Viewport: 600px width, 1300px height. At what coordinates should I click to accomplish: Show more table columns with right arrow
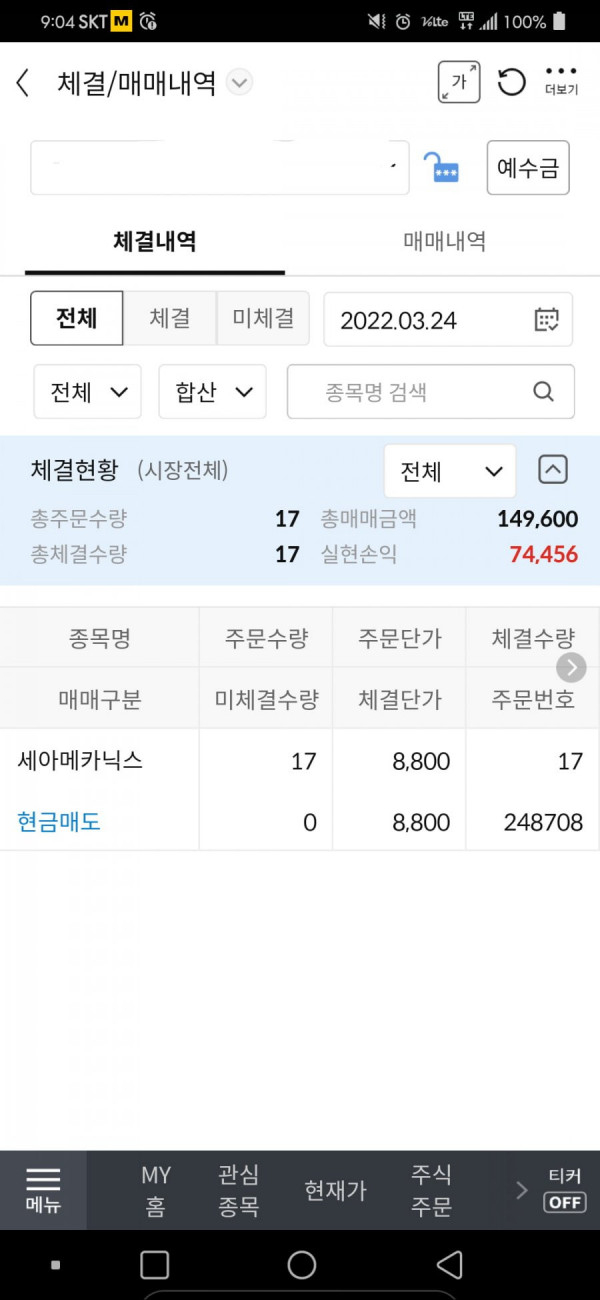571,667
